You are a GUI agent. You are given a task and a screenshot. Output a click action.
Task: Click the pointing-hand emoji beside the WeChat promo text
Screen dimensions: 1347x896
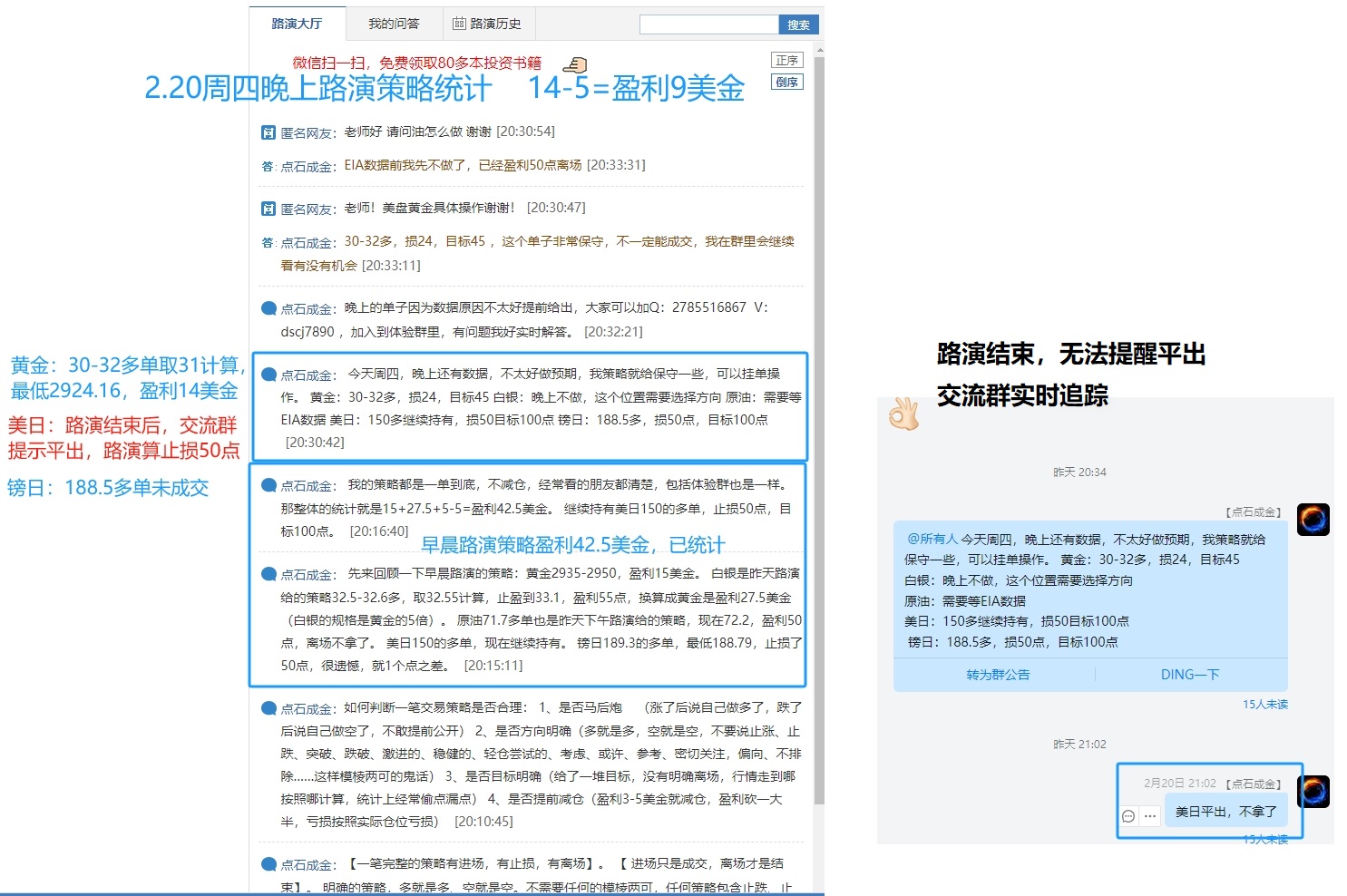coord(575,63)
